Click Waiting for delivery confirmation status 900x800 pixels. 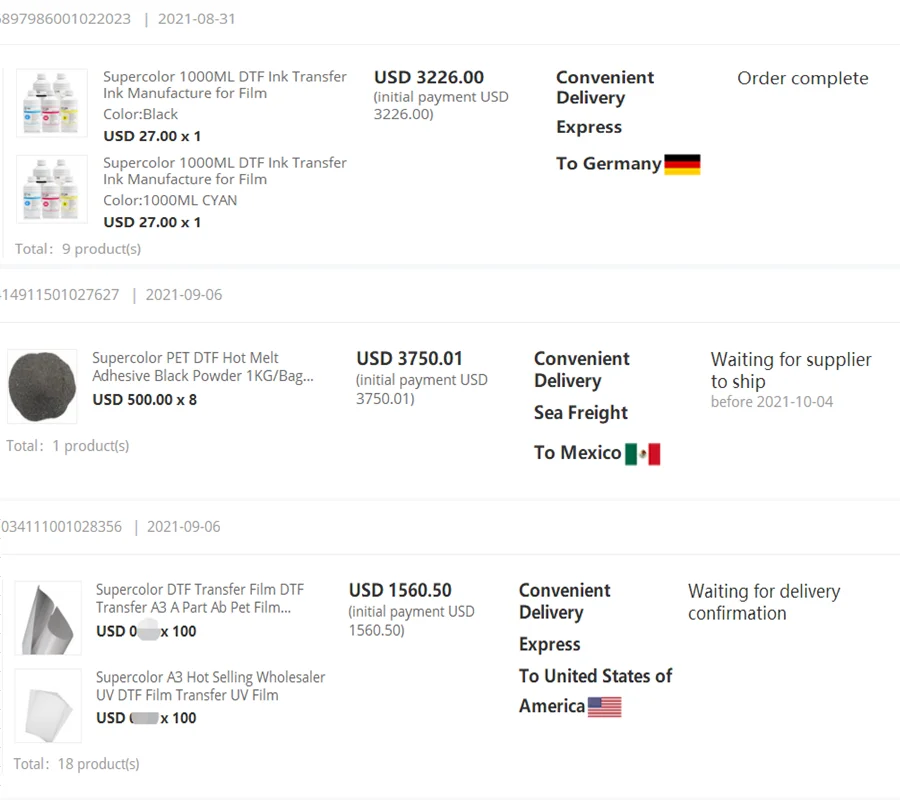click(764, 602)
